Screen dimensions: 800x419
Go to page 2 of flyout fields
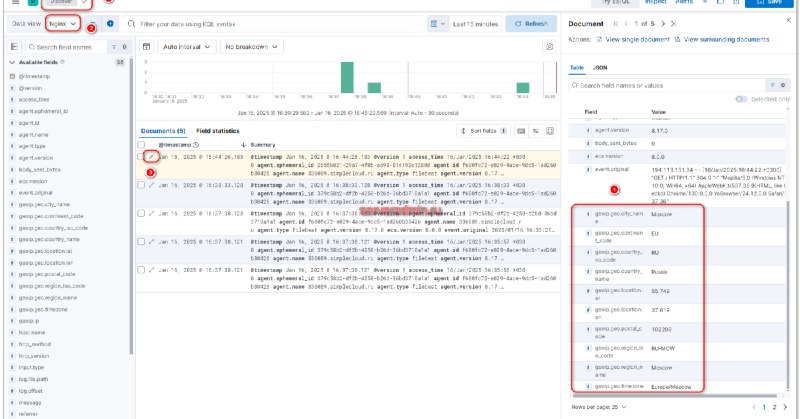774,407
